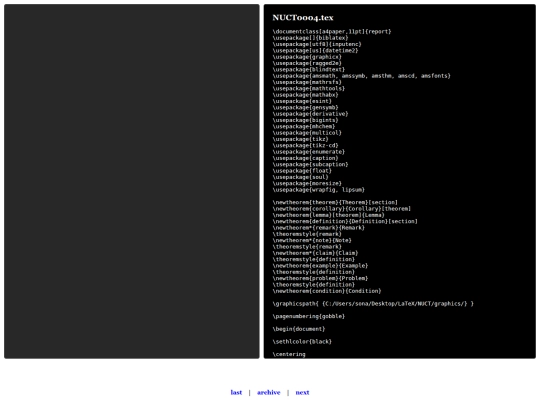The image size is (540, 405).
Task: Click the \usepackage[us]{datetime2} line
Action: 315,51
